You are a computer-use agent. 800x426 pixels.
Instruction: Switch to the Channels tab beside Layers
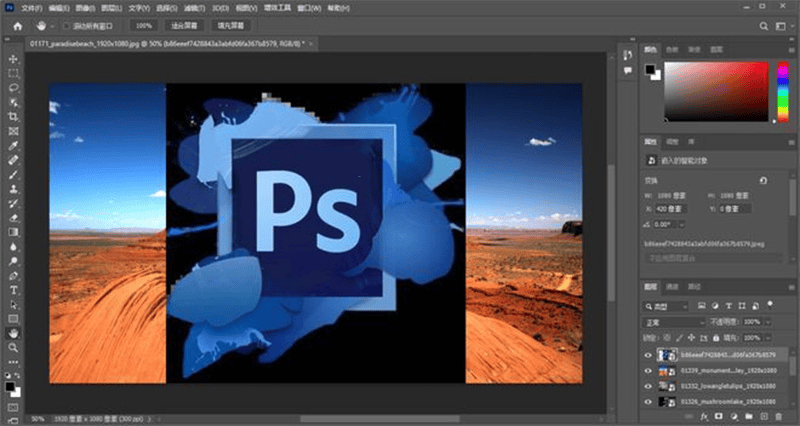tap(672, 287)
